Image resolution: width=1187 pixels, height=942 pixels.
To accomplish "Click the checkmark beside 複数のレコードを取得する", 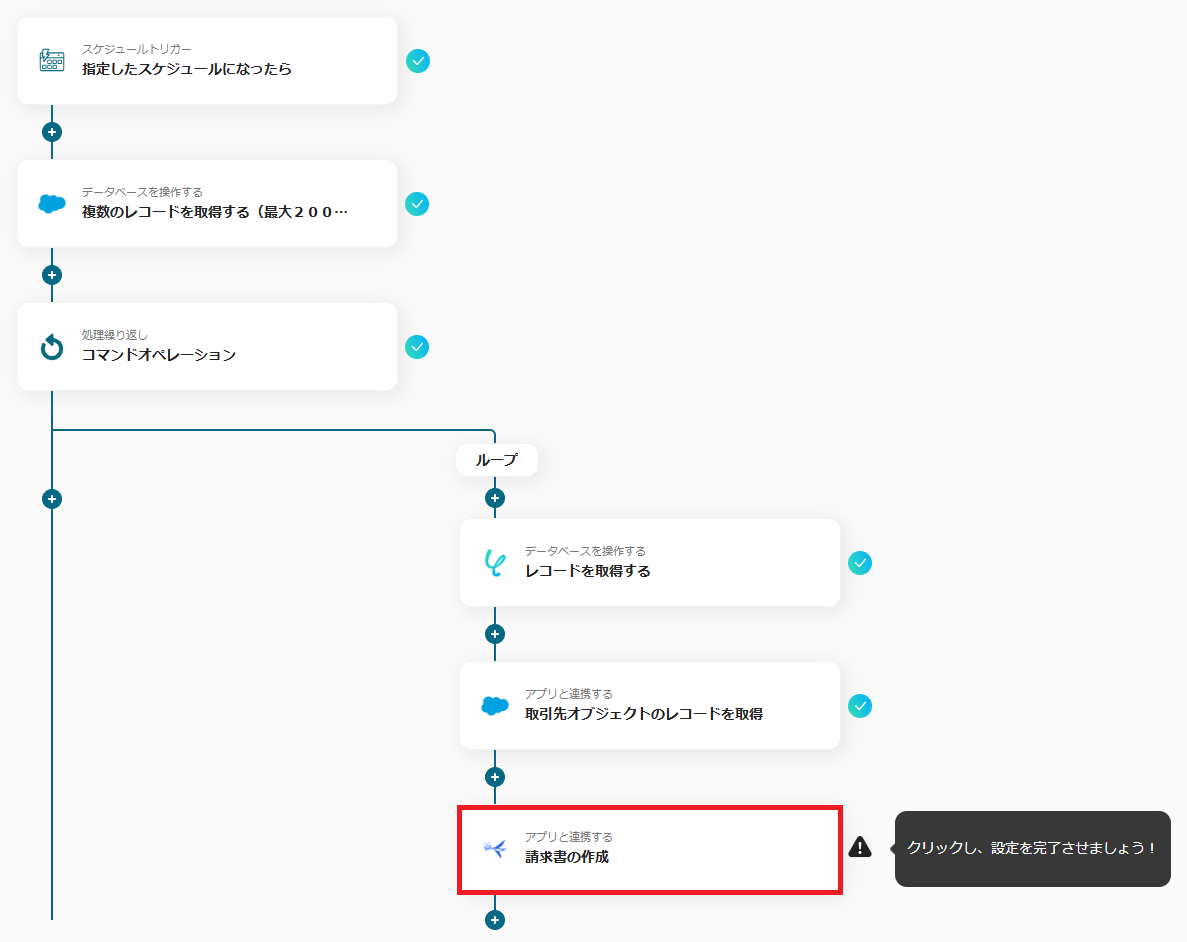I will (x=417, y=204).
